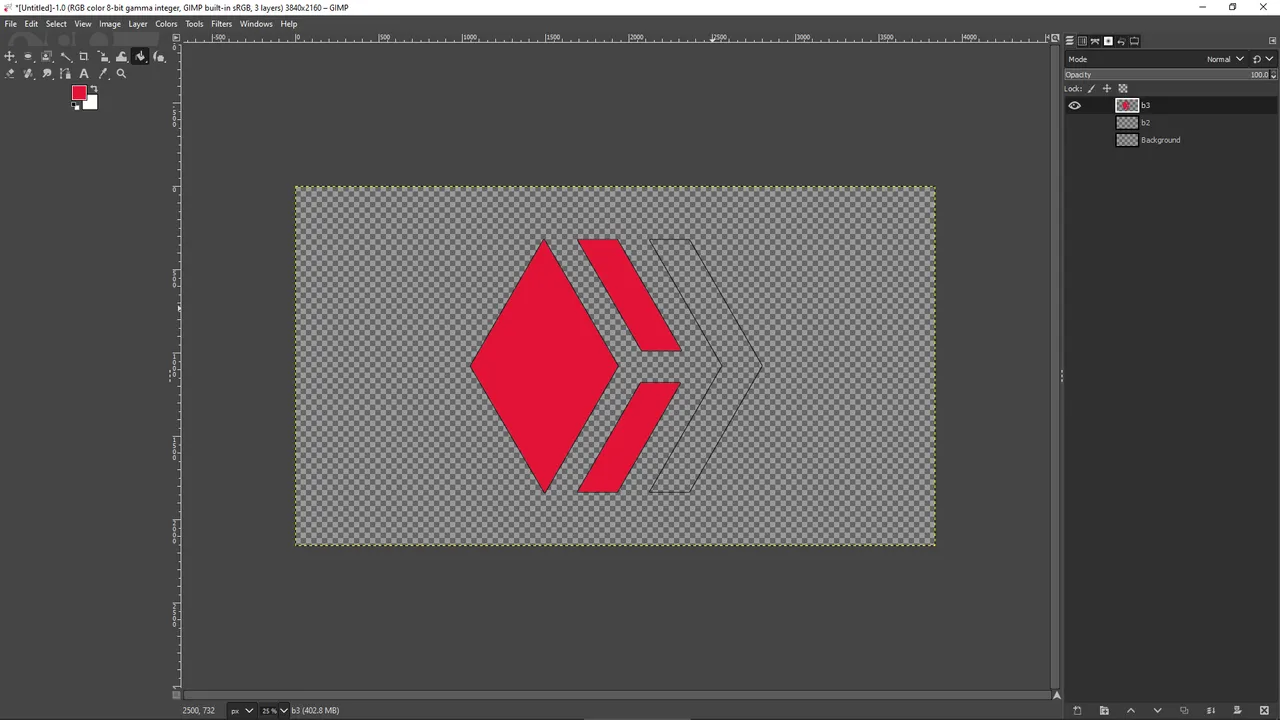Reset colors to default black and white
Image resolution: width=1280 pixels, height=720 pixels.
(75, 106)
